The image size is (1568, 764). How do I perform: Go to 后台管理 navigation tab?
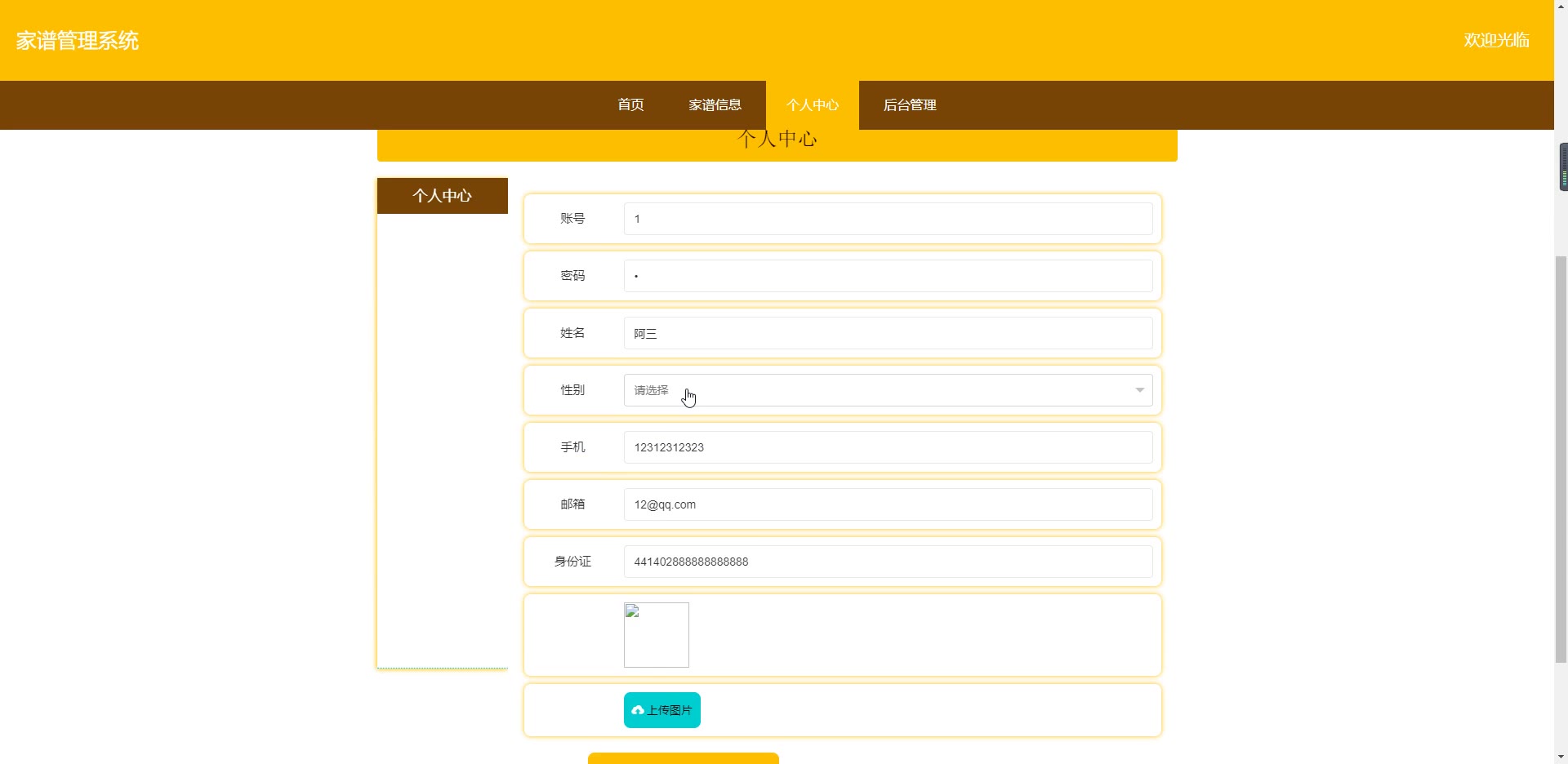pos(910,104)
